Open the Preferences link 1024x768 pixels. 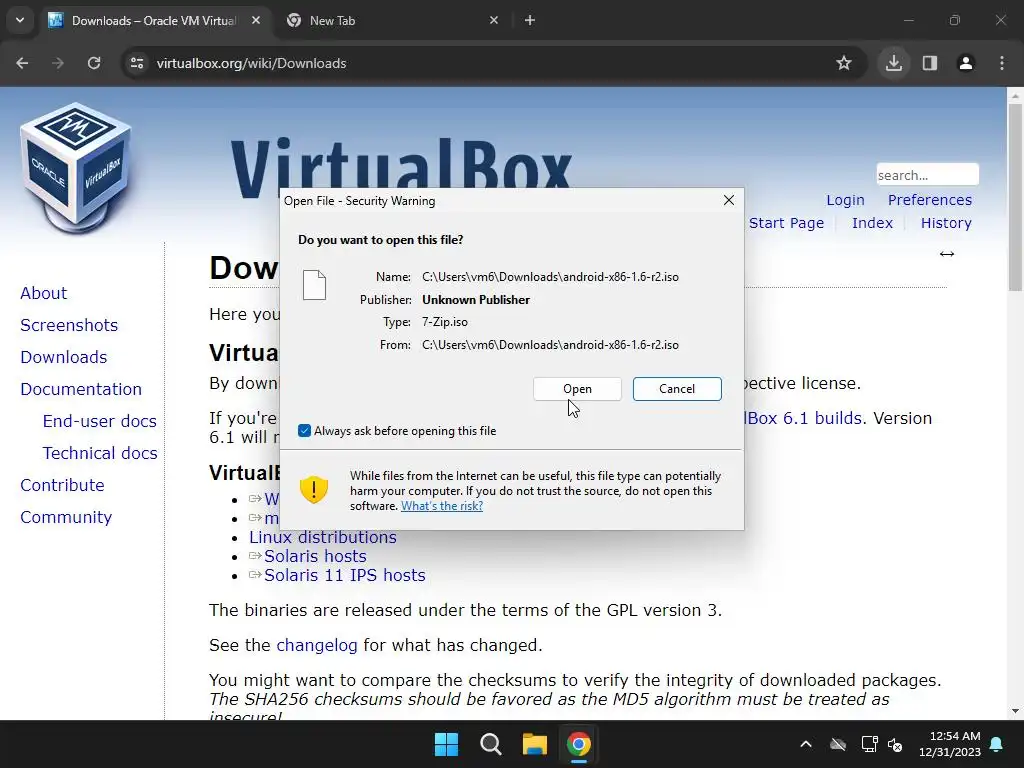(929, 200)
